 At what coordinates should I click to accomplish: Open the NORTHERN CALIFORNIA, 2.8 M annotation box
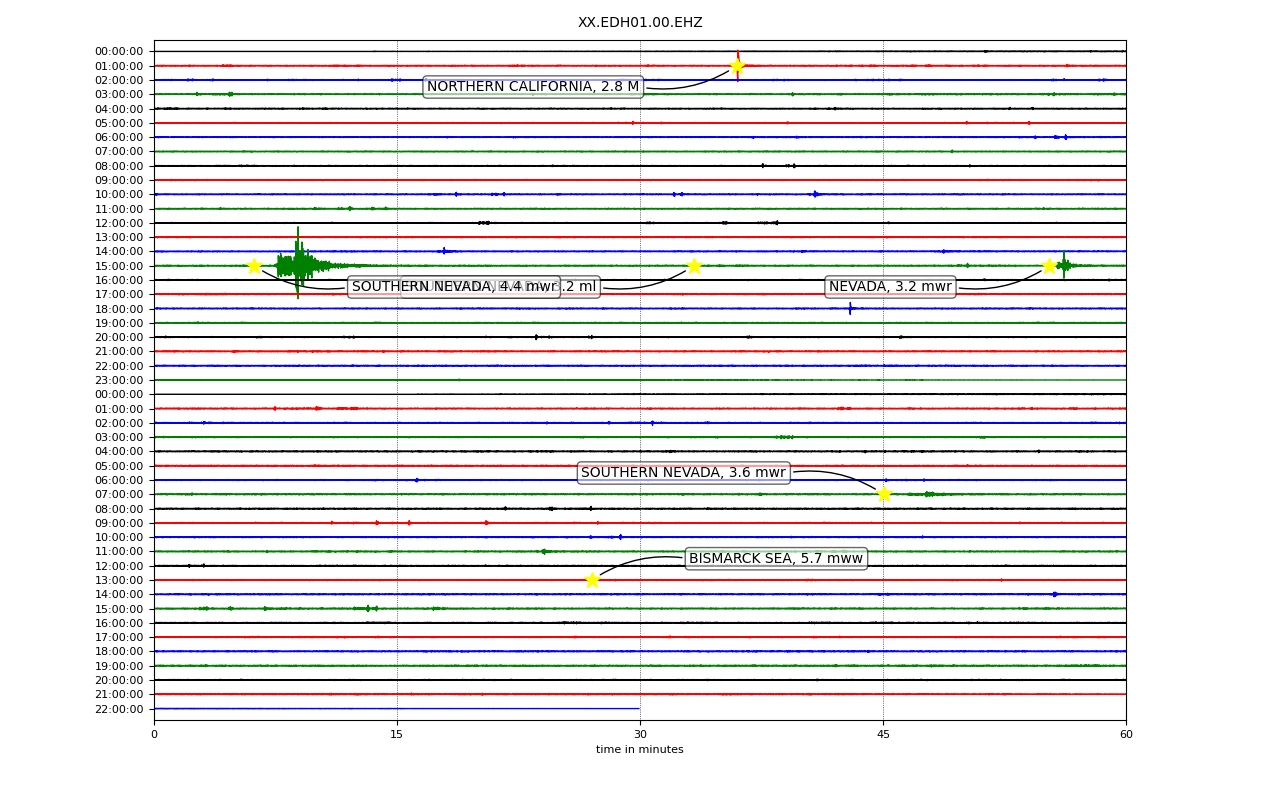tap(533, 87)
